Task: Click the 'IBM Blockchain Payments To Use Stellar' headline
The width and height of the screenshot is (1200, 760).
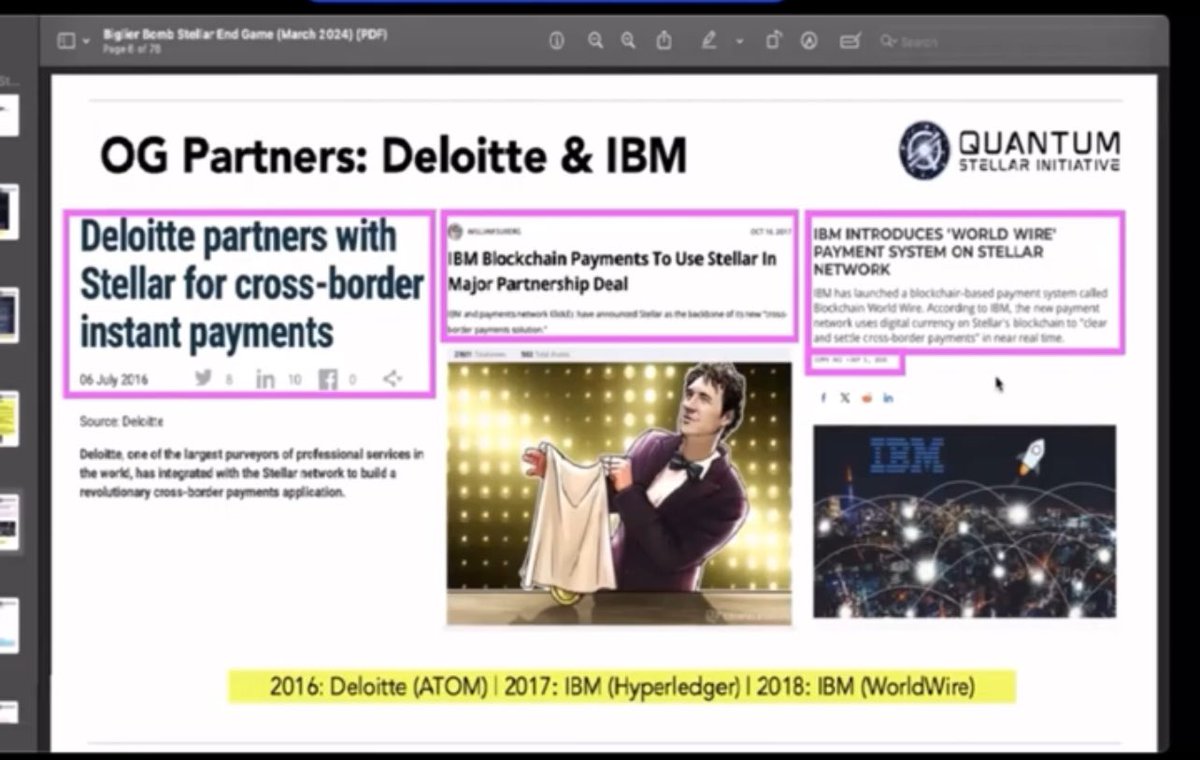Action: pyautogui.click(x=612, y=272)
